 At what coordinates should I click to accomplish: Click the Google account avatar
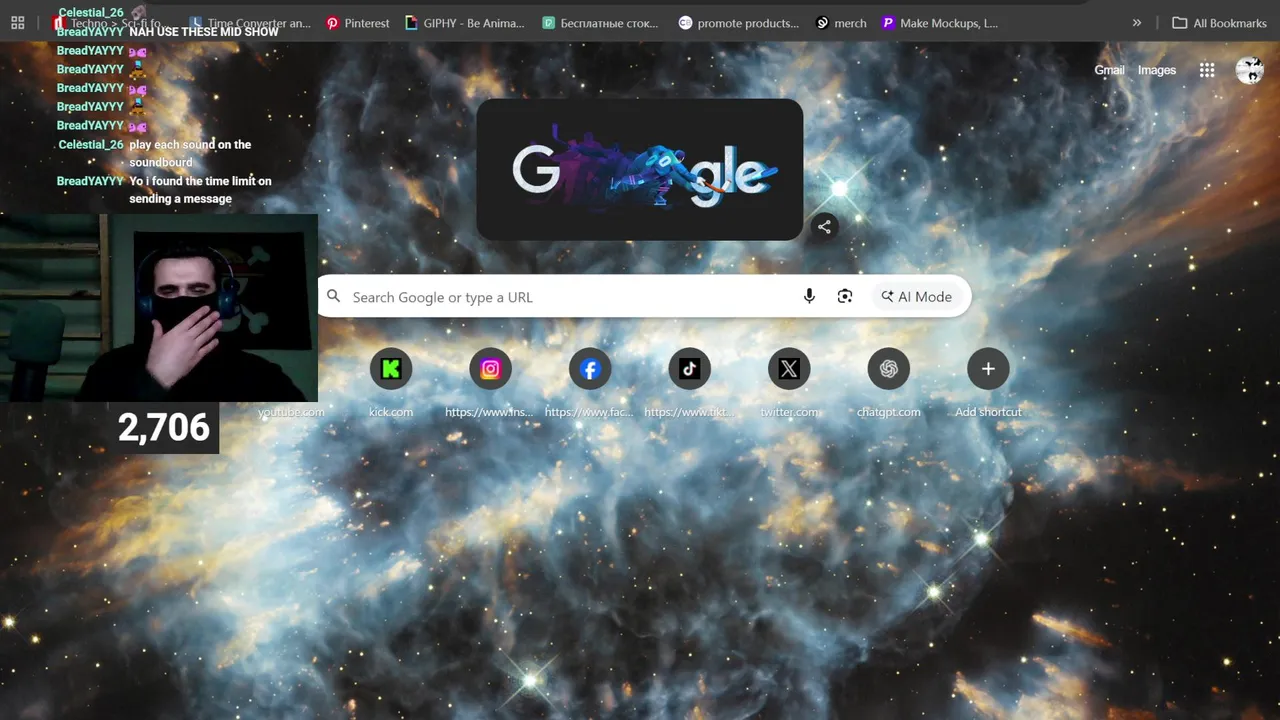point(1250,70)
